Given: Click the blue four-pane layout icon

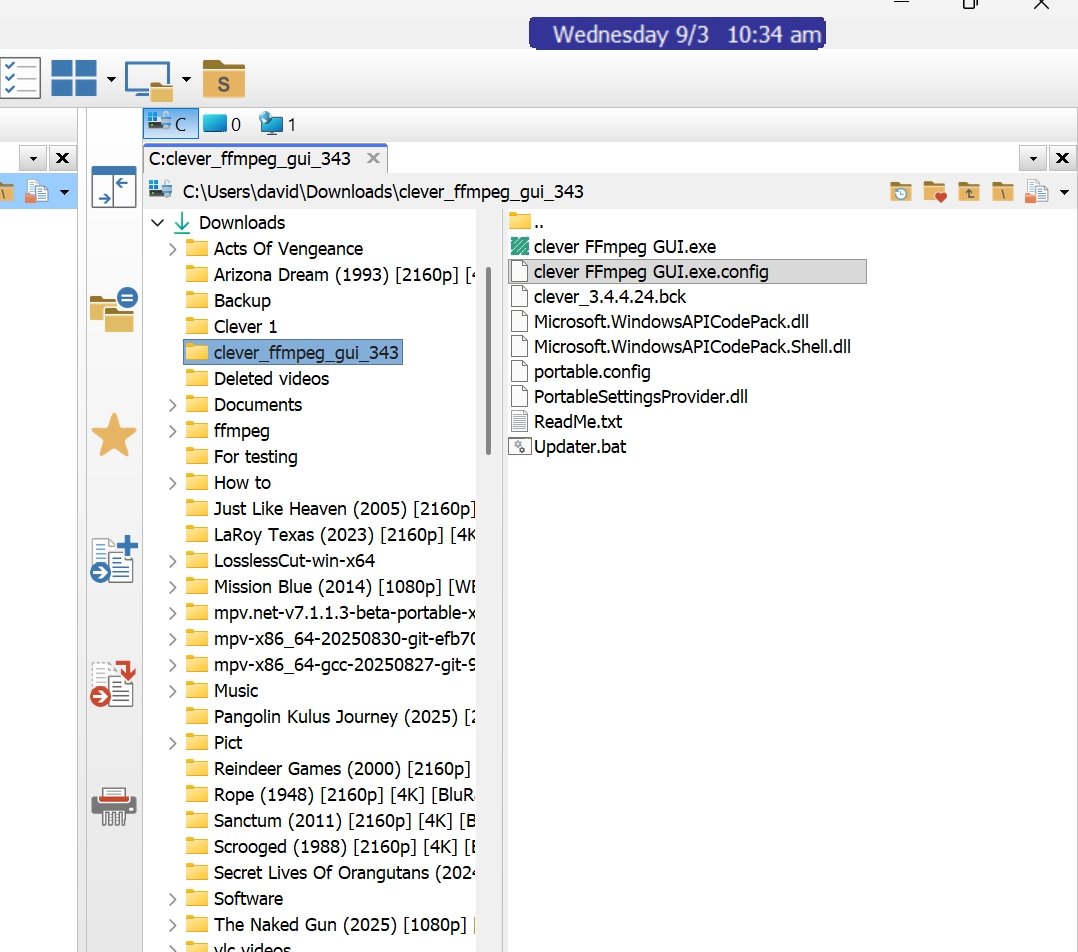Looking at the screenshot, I should (74, 78).
